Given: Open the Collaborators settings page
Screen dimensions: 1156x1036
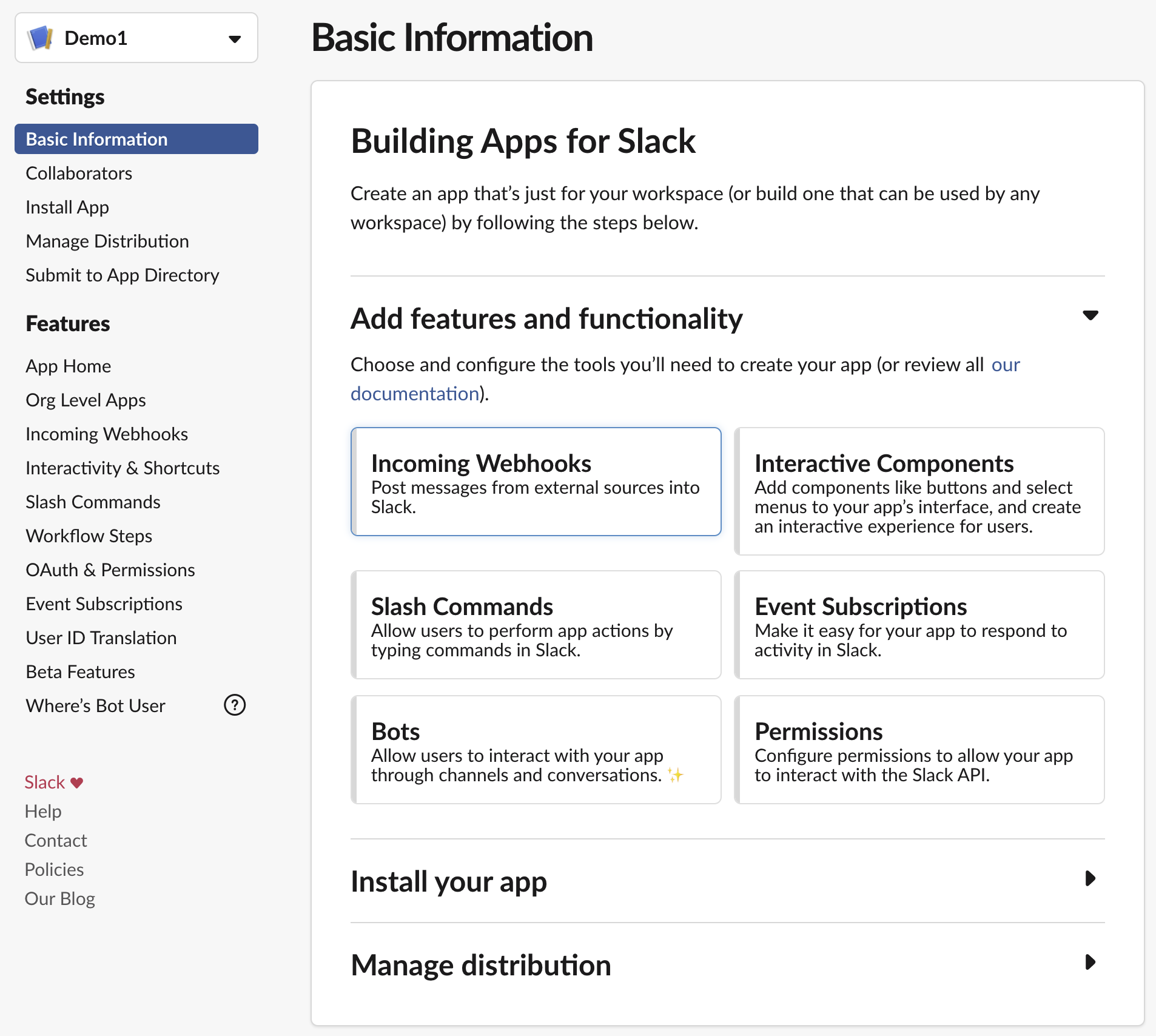Looking at the screenshot, I should point(79,173).
